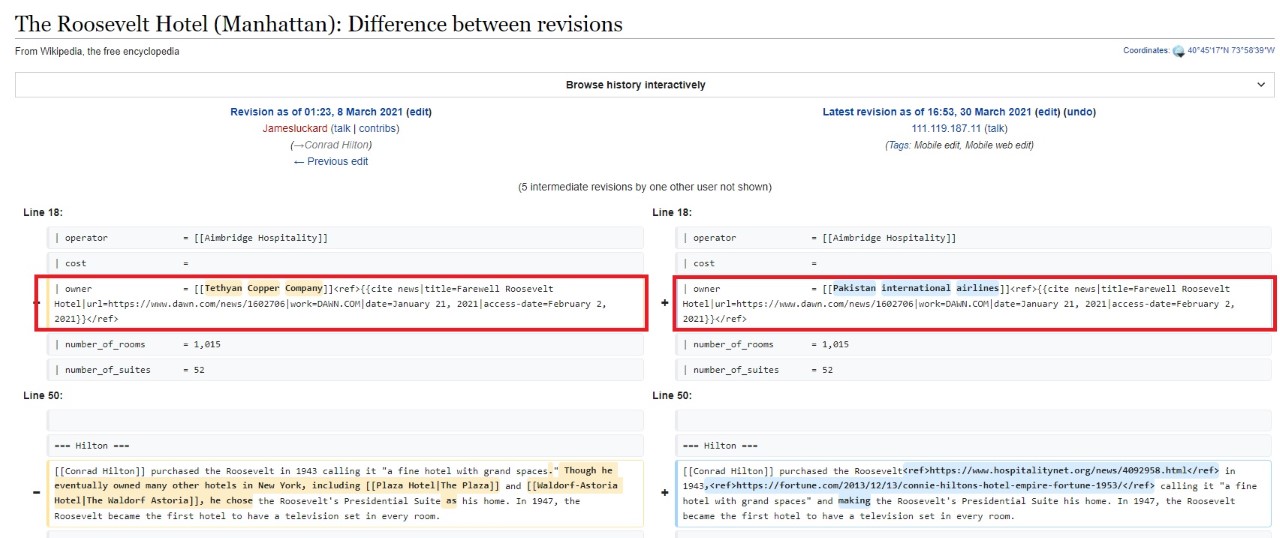The width and height of the screenshot is (1280, 538).
Task: Open Latest revision as of 16:53, 30 March 2021
Action: (x=926, y=112)
